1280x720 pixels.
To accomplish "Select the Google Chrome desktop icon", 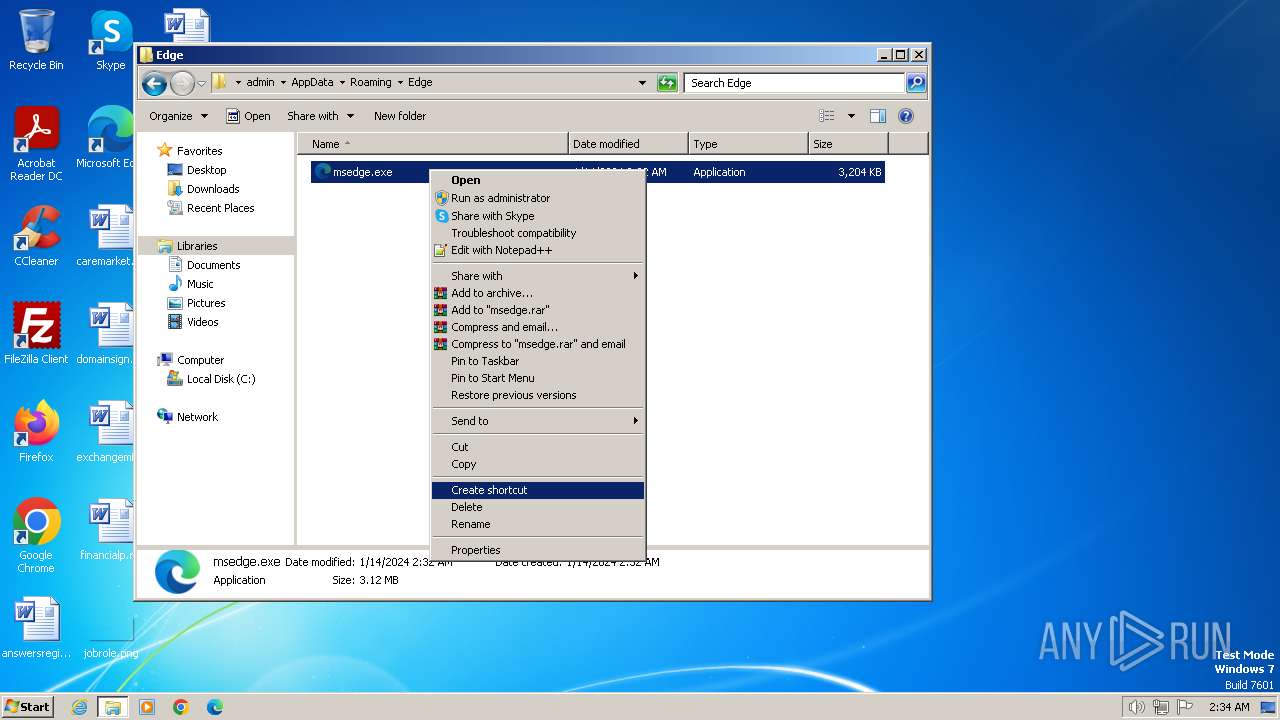I will (36, 536).
